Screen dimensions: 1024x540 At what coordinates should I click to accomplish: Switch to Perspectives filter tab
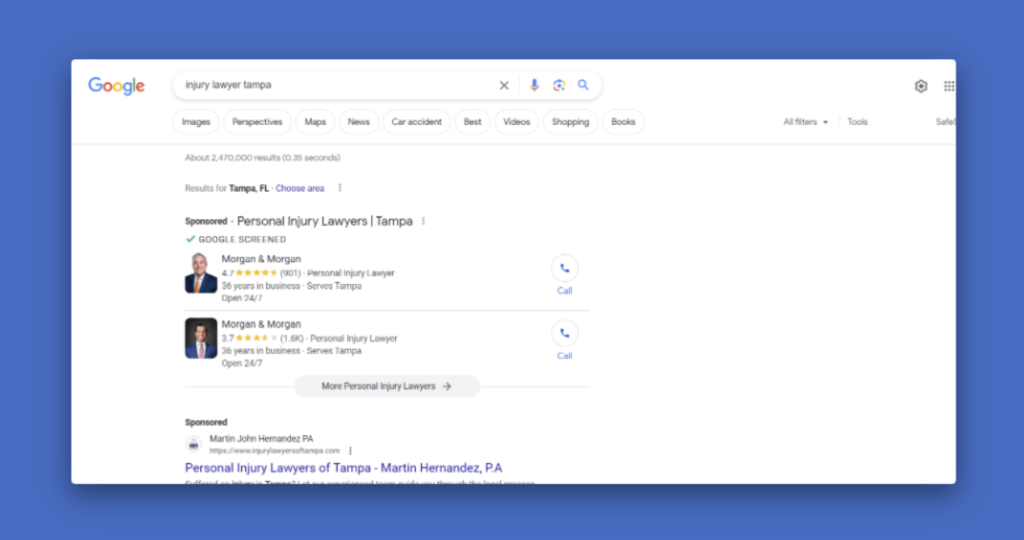(x=257, y=122)
